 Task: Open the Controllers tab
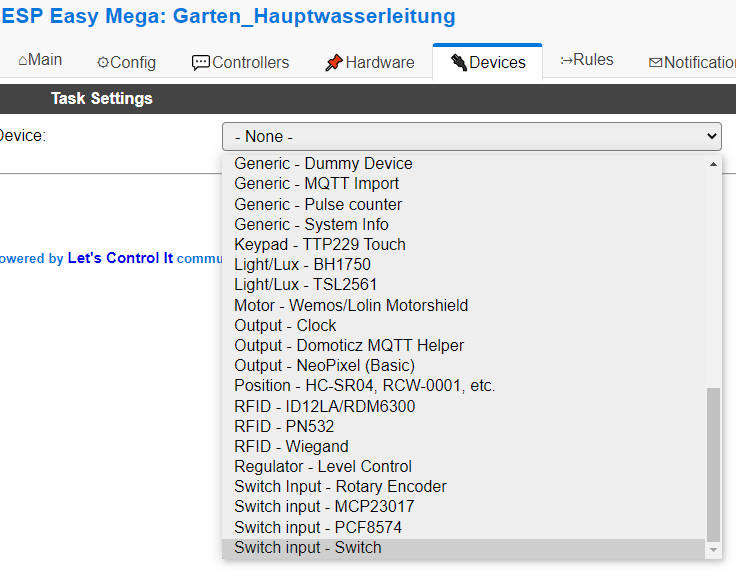coord(240,62)
